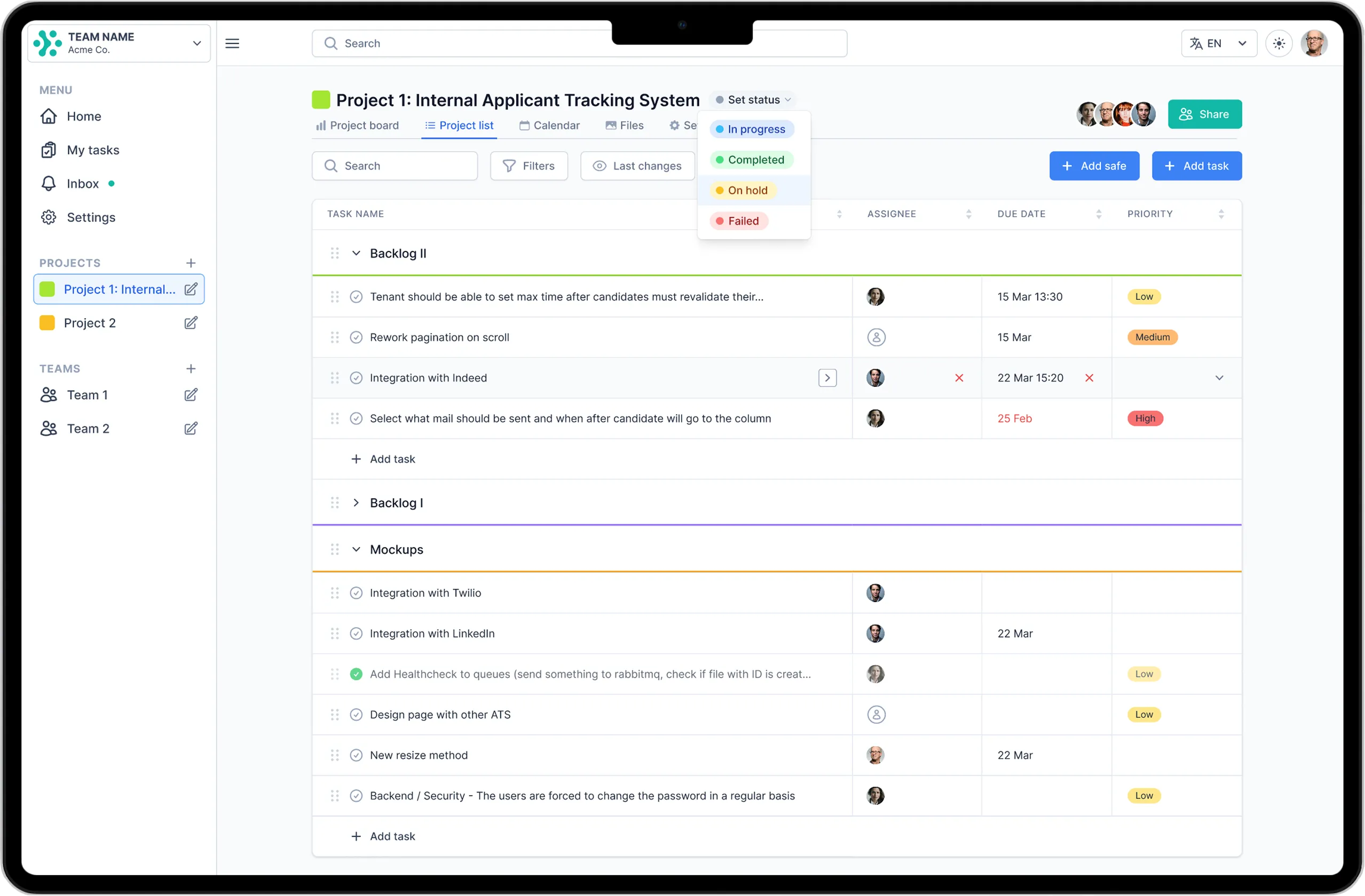Viewport: 1365px width, 896px height.
Task: Click the Inbox bell icon
Action: point(49,184)
